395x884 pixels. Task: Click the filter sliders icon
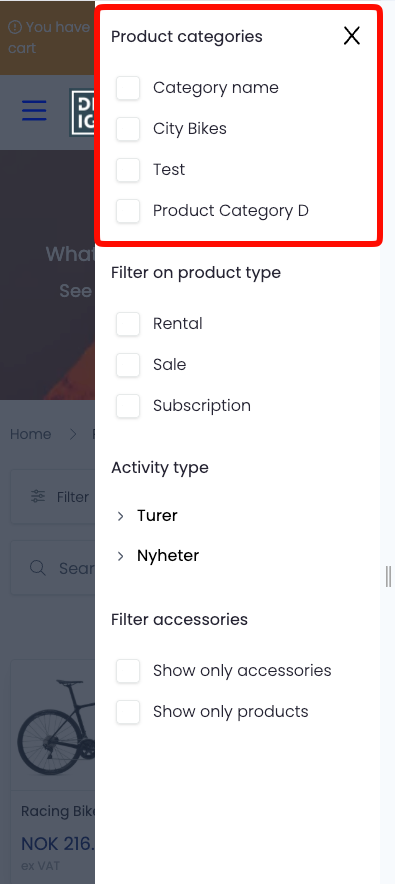pos(38,497)
